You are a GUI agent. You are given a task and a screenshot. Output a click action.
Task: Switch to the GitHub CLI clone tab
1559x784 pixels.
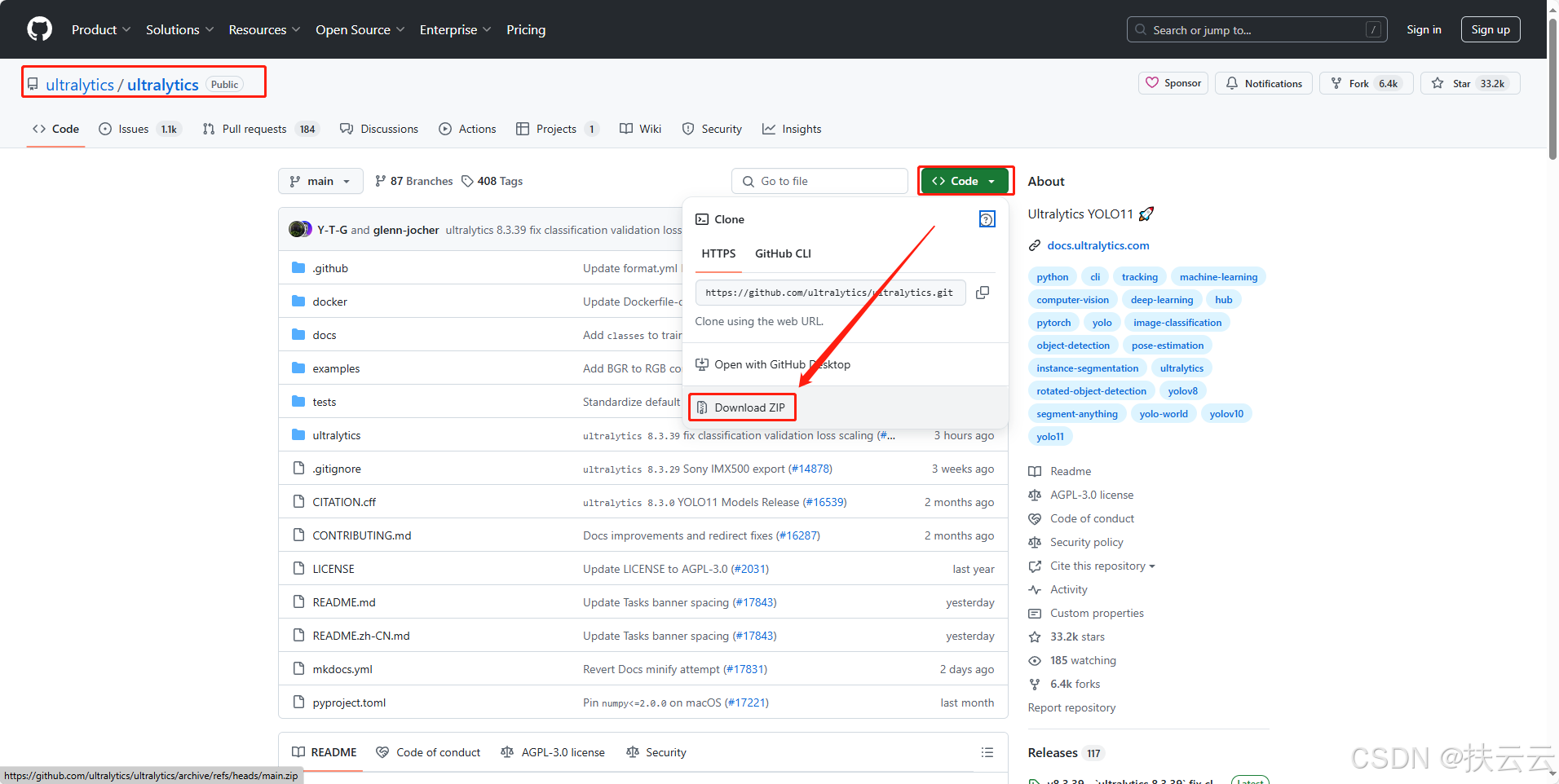[783, 253]
